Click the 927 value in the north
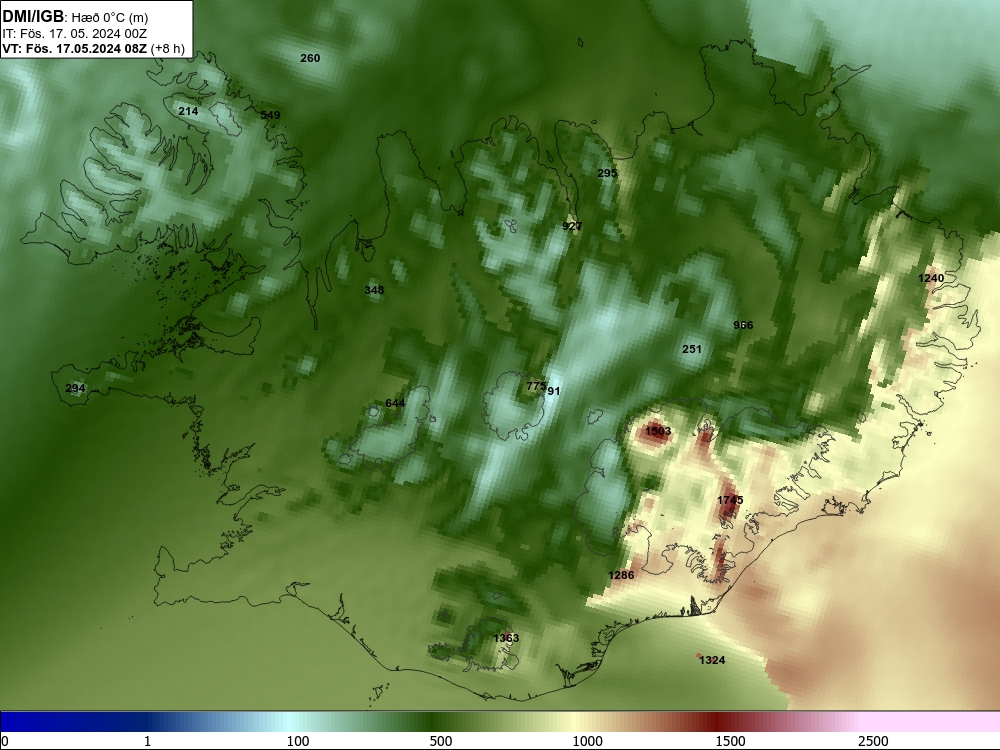1000x750 pixels. coord(572,226)
